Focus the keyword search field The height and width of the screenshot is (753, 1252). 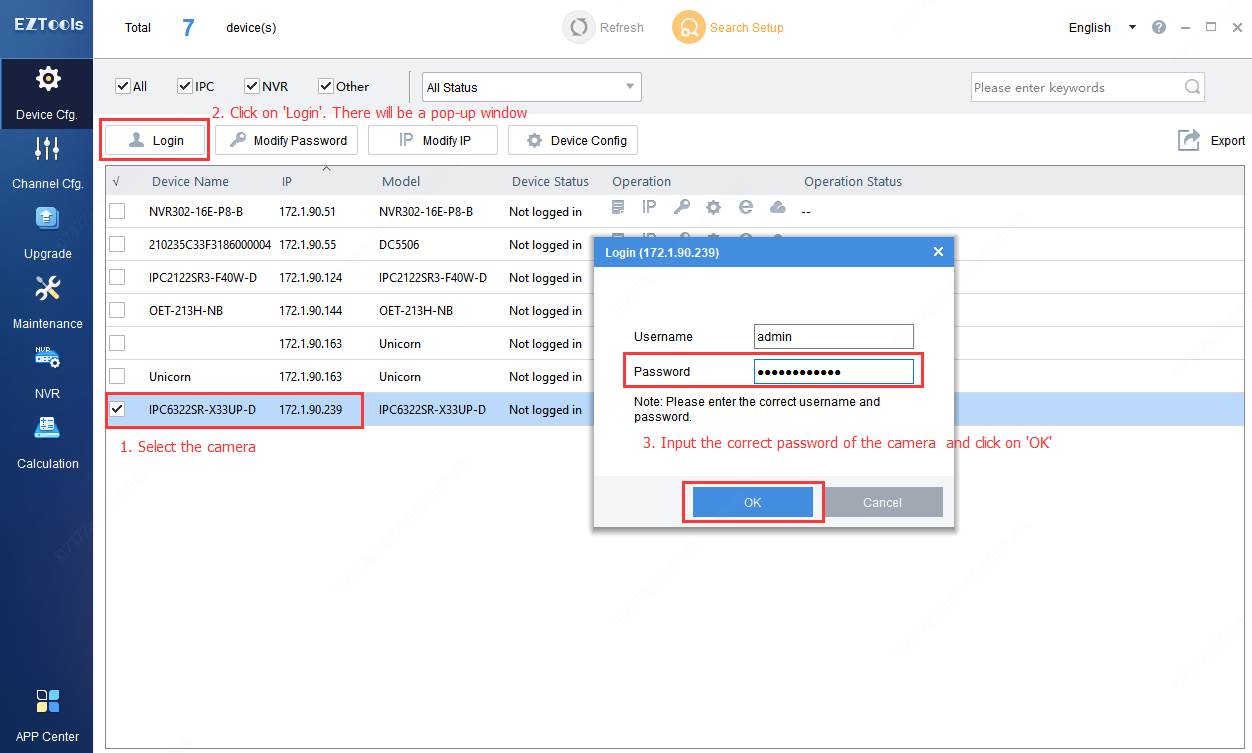(1076, 87)
